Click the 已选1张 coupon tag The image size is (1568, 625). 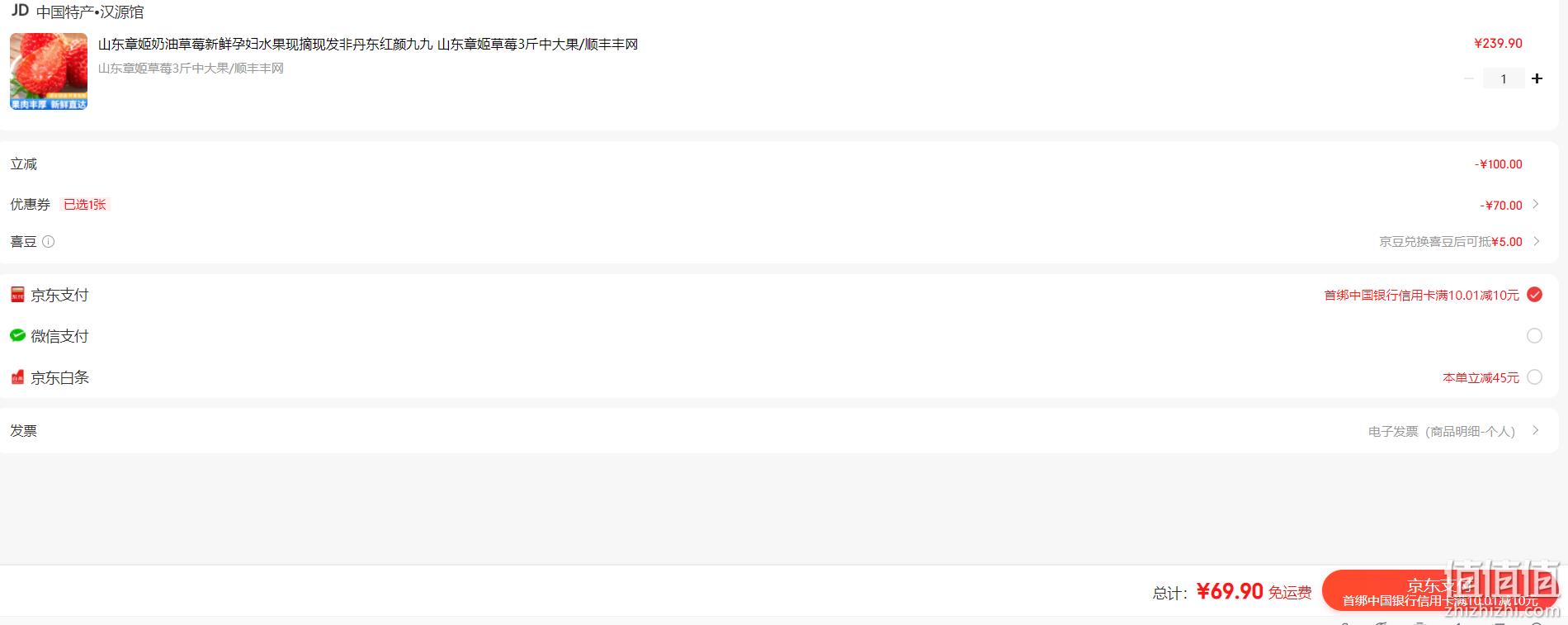click(85, 204)
